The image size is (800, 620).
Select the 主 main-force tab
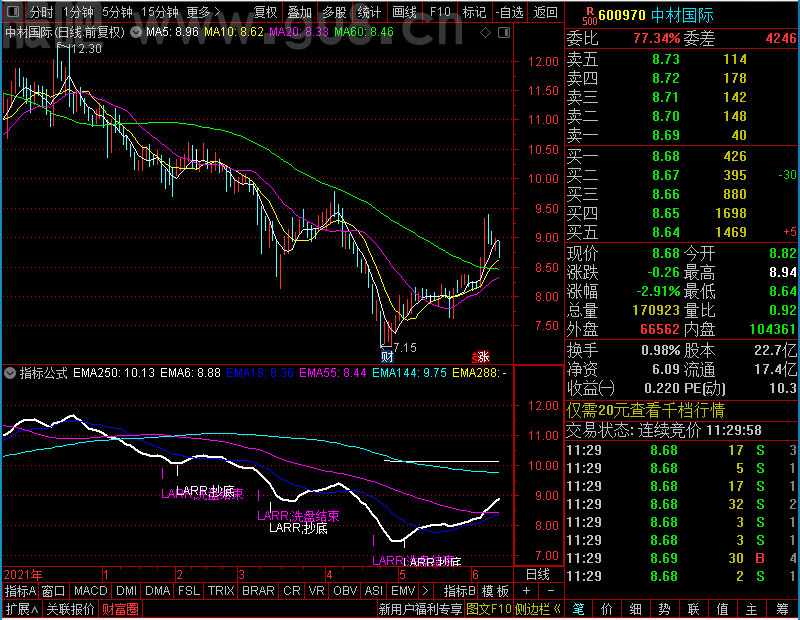coord(752,609)
